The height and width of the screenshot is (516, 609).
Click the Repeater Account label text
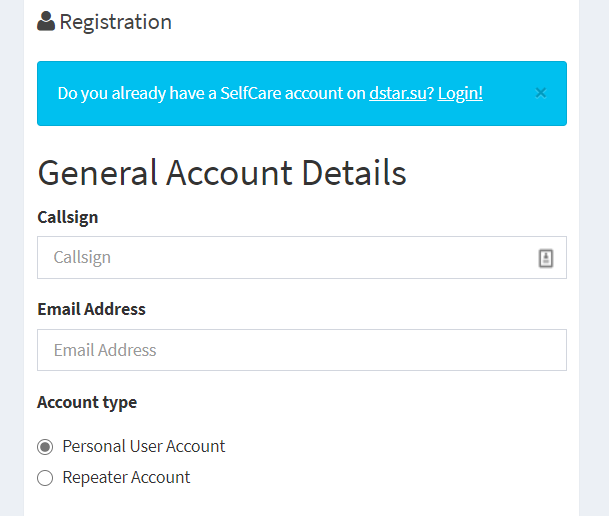tap(126, 478)
